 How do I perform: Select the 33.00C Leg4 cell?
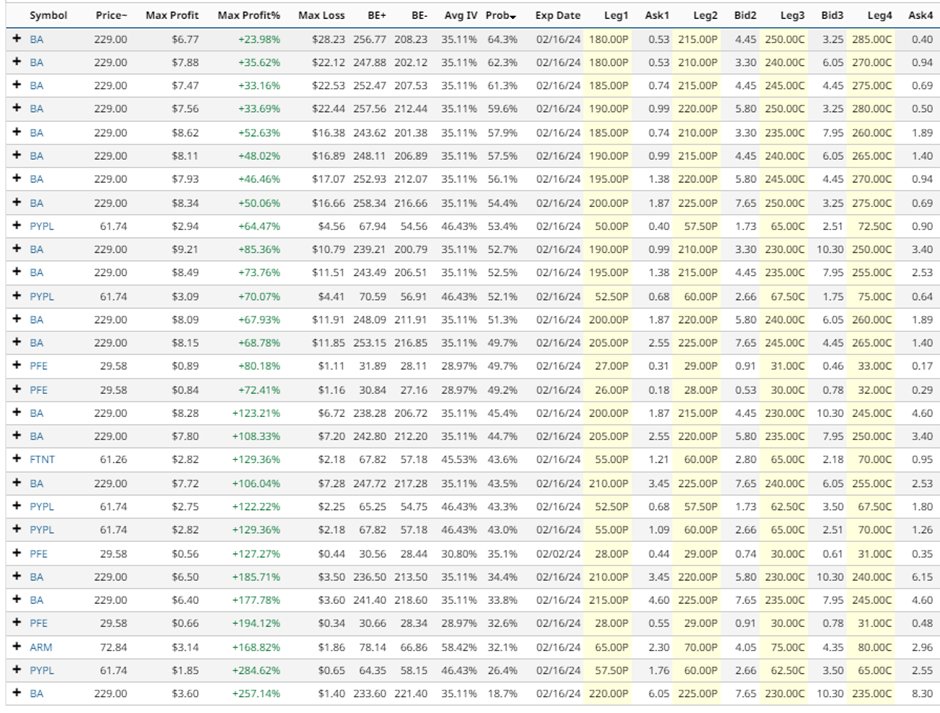pos(875,366)
